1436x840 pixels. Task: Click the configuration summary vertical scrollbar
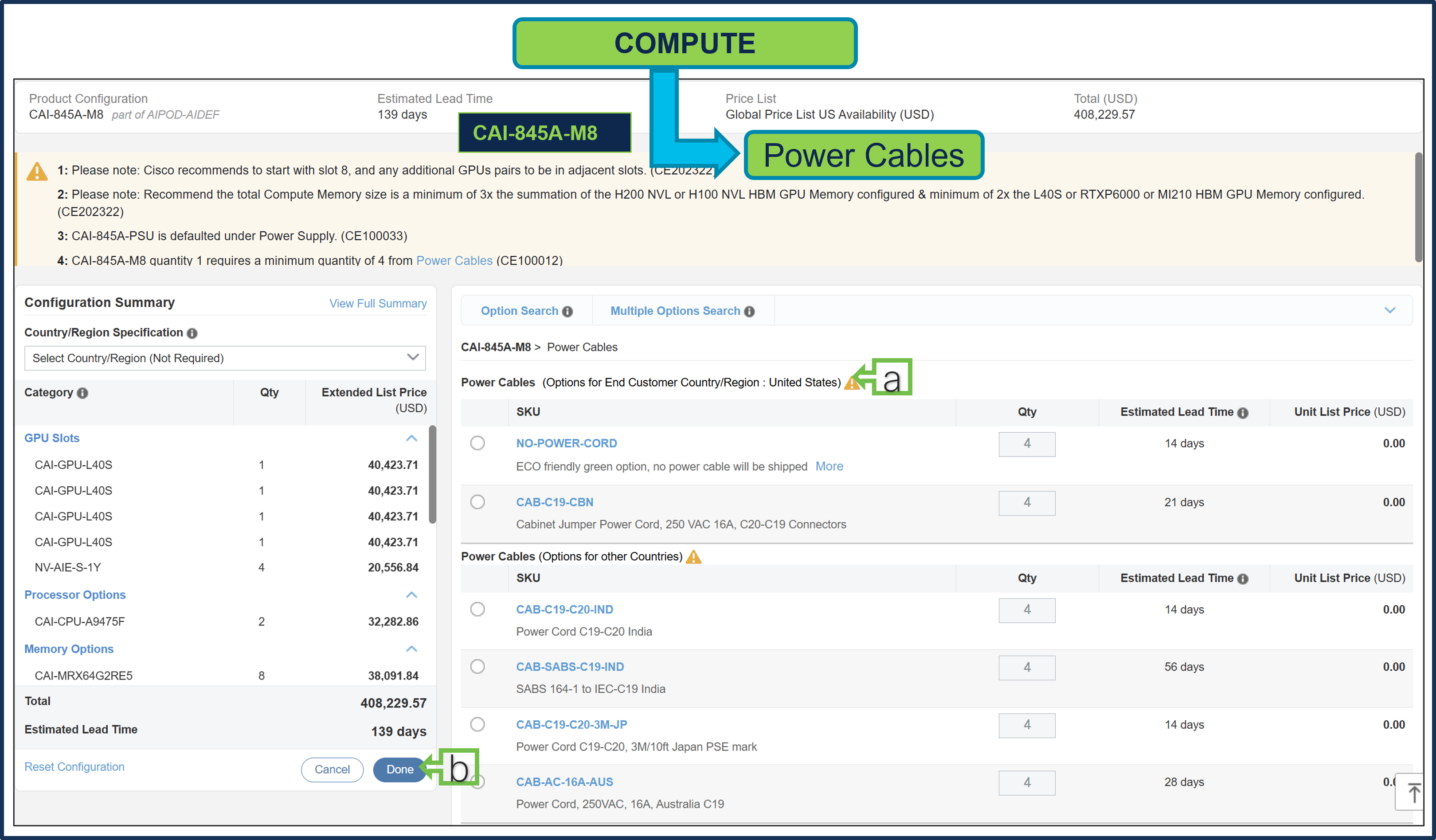click(x=433, y=475)
